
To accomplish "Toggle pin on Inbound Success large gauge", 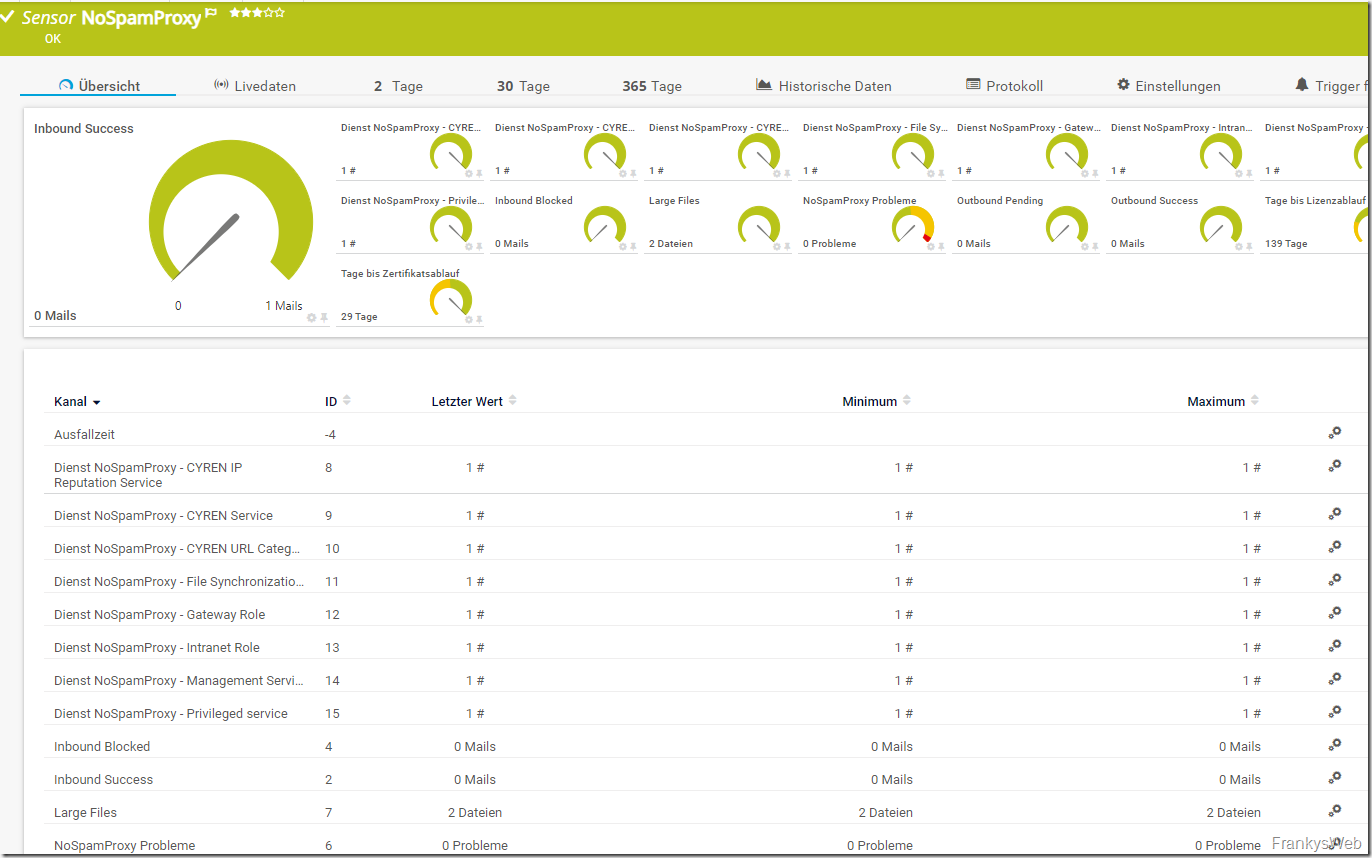I will pos(324,317).
